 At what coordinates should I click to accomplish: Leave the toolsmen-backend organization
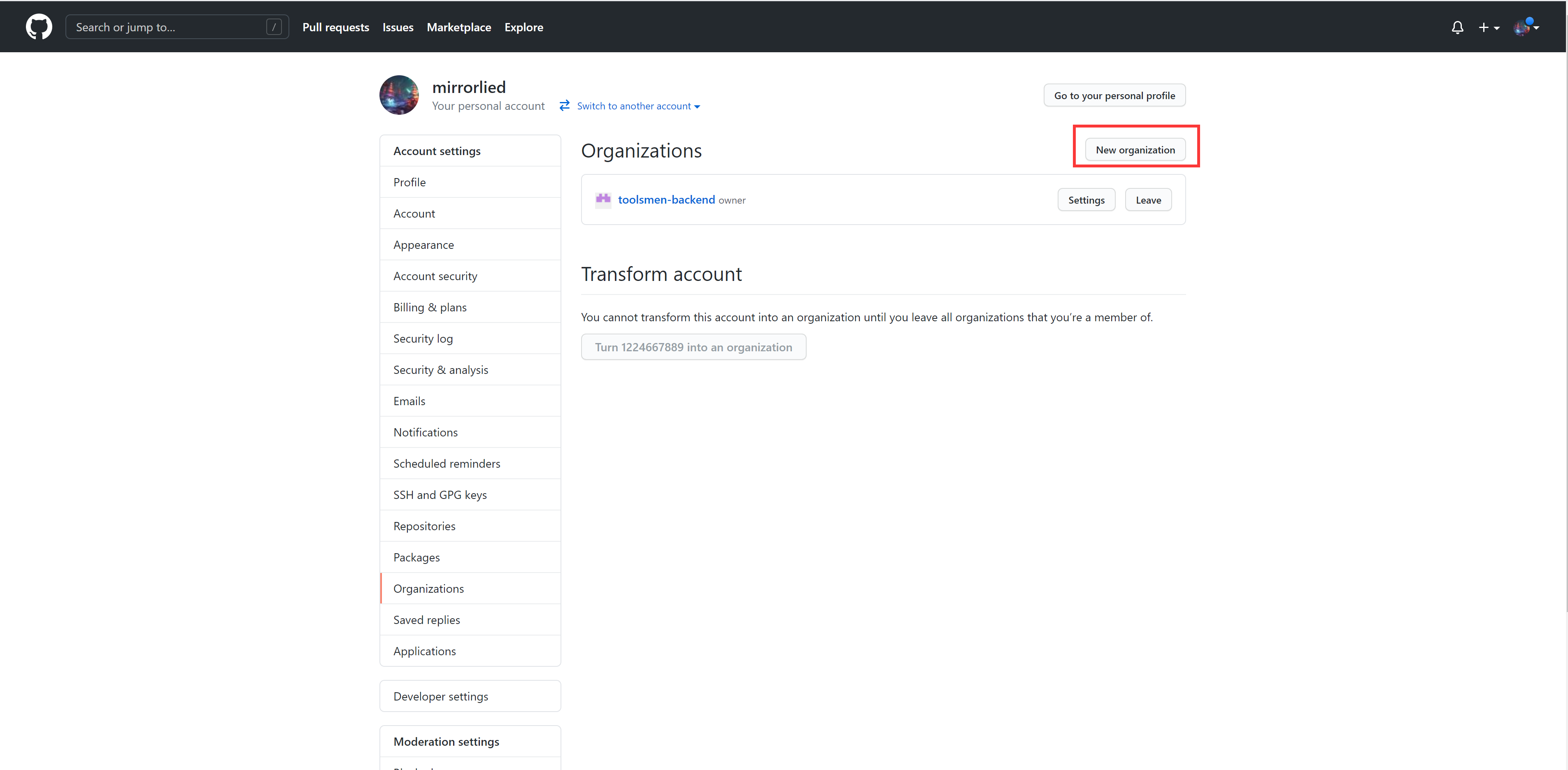click(1148, 200)
